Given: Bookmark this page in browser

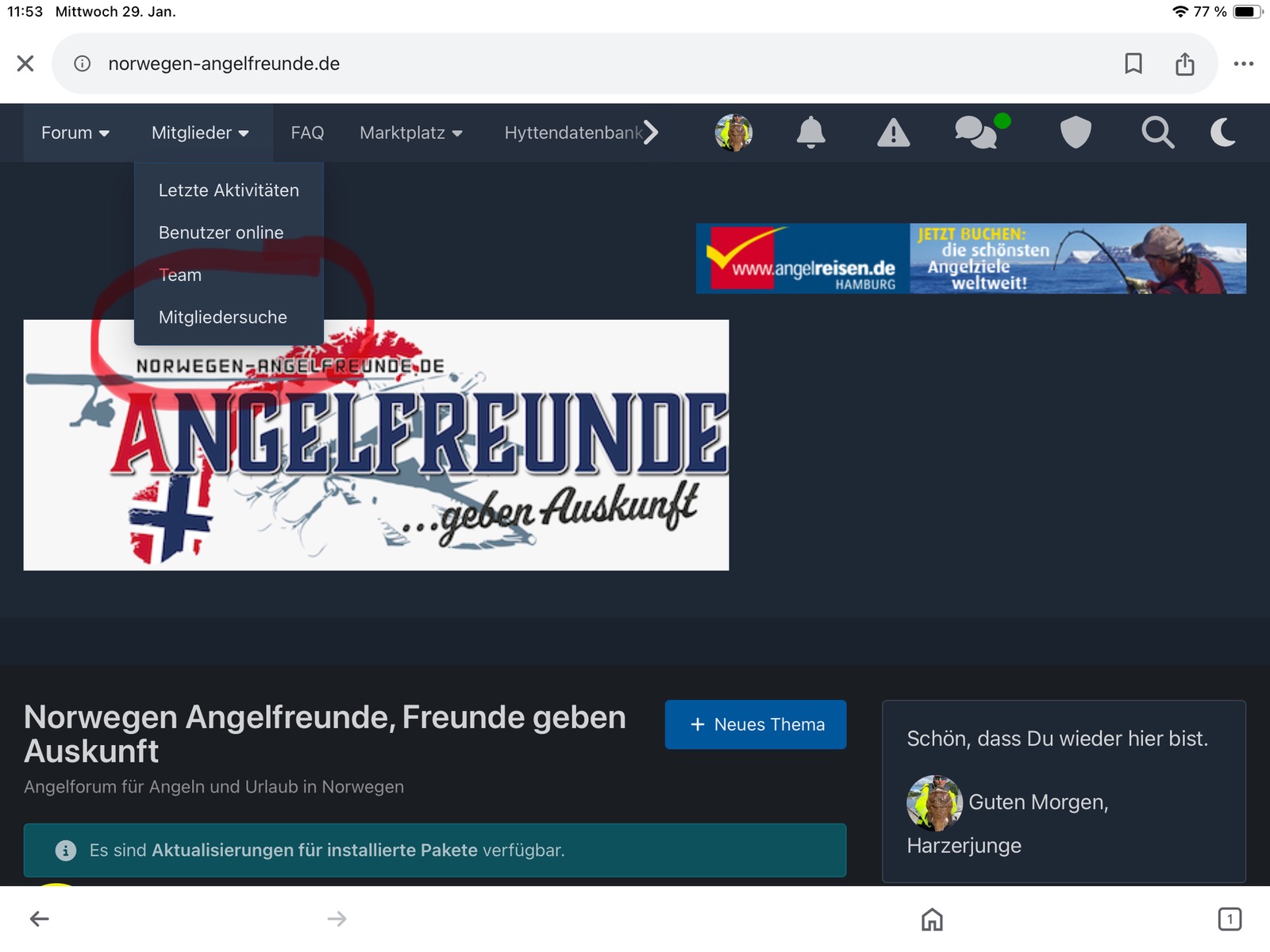Looking at the screenshot, I should tap(1133, 63).
